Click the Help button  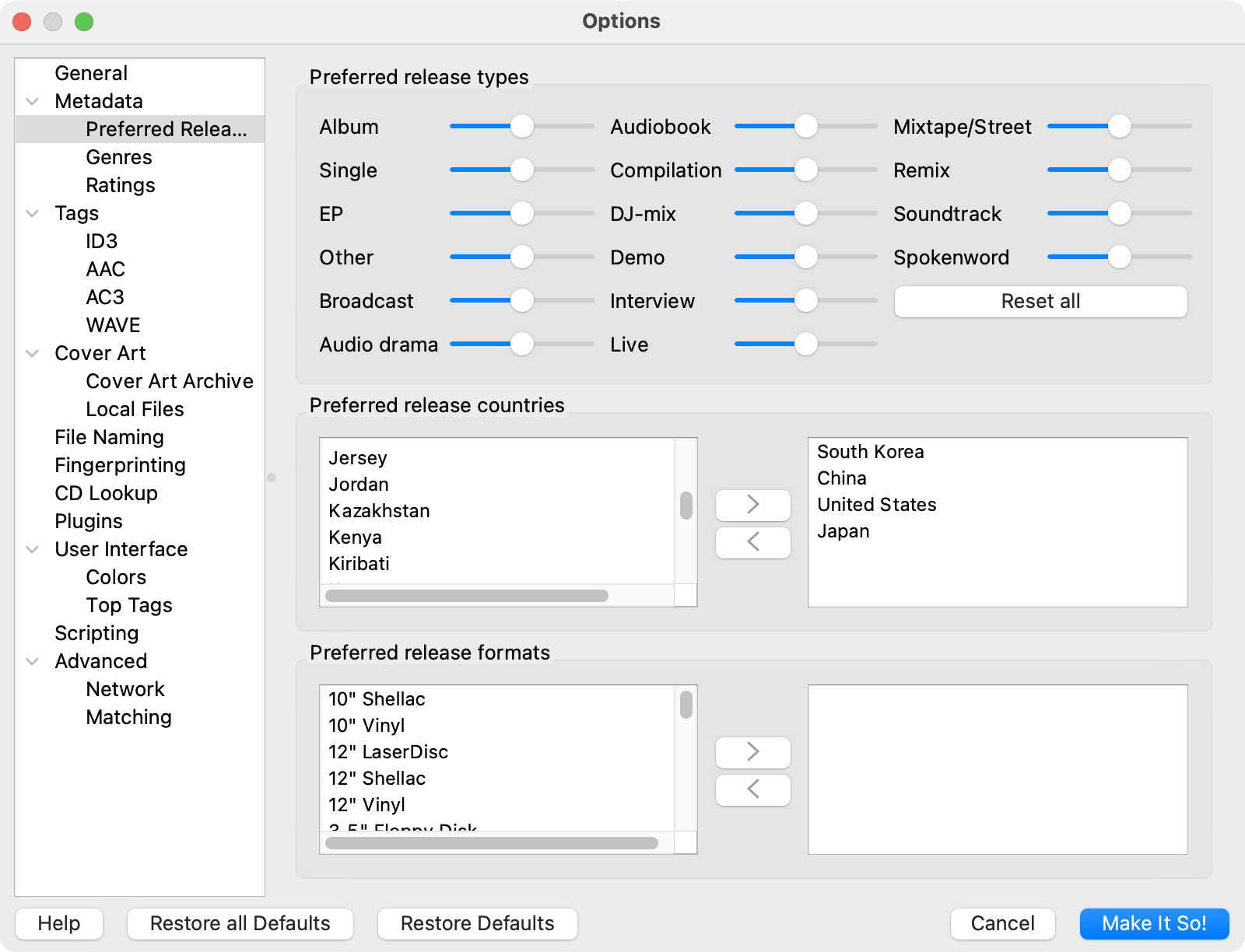point(59,924)
